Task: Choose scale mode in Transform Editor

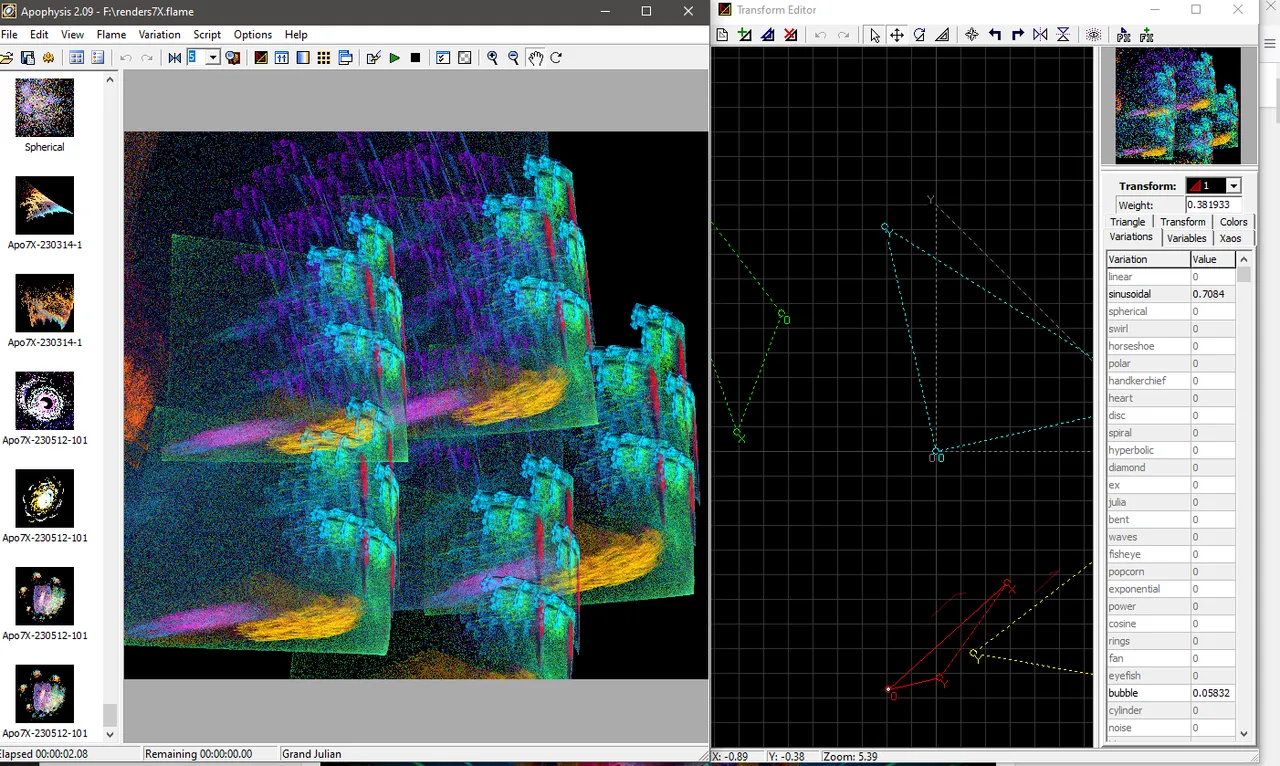Action: point(942,35)
